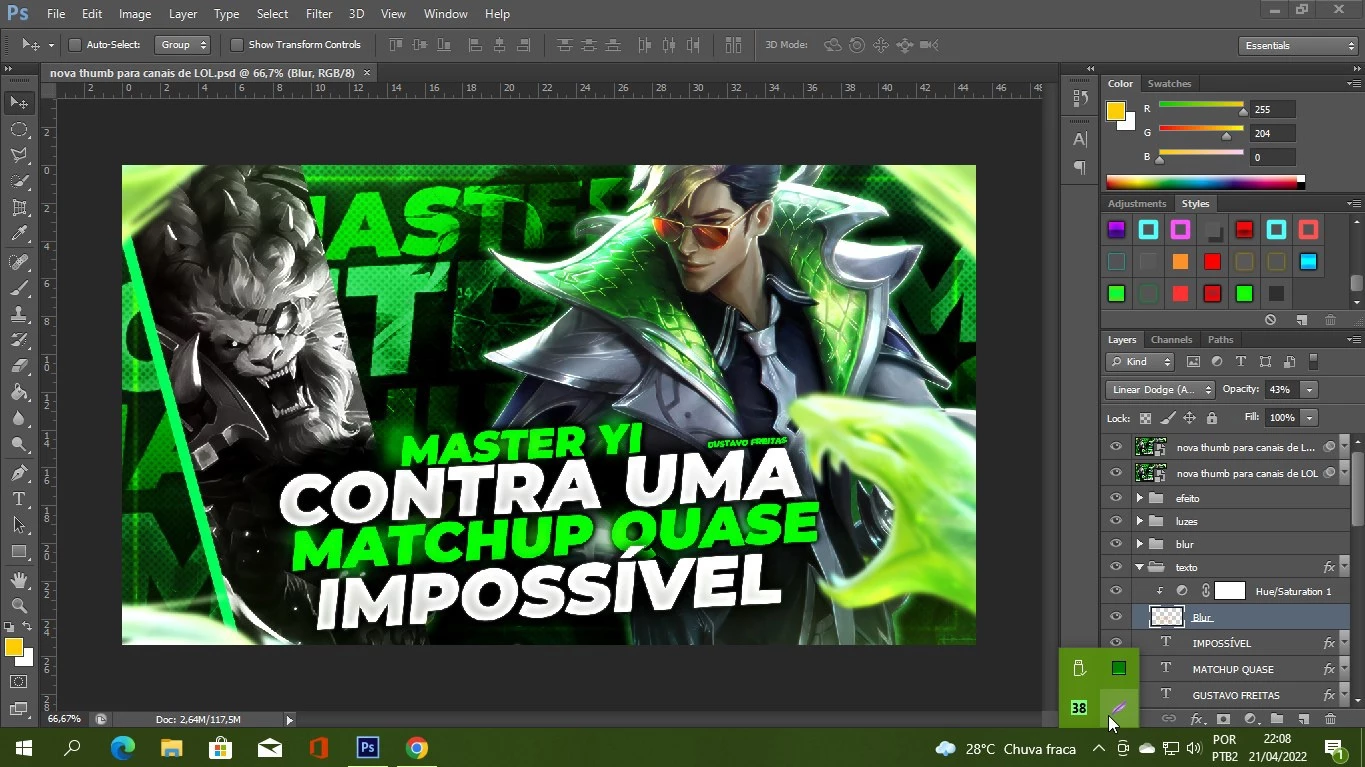
Task: Toggle the lock all padlock icon
Action: tap(1212, 418)
